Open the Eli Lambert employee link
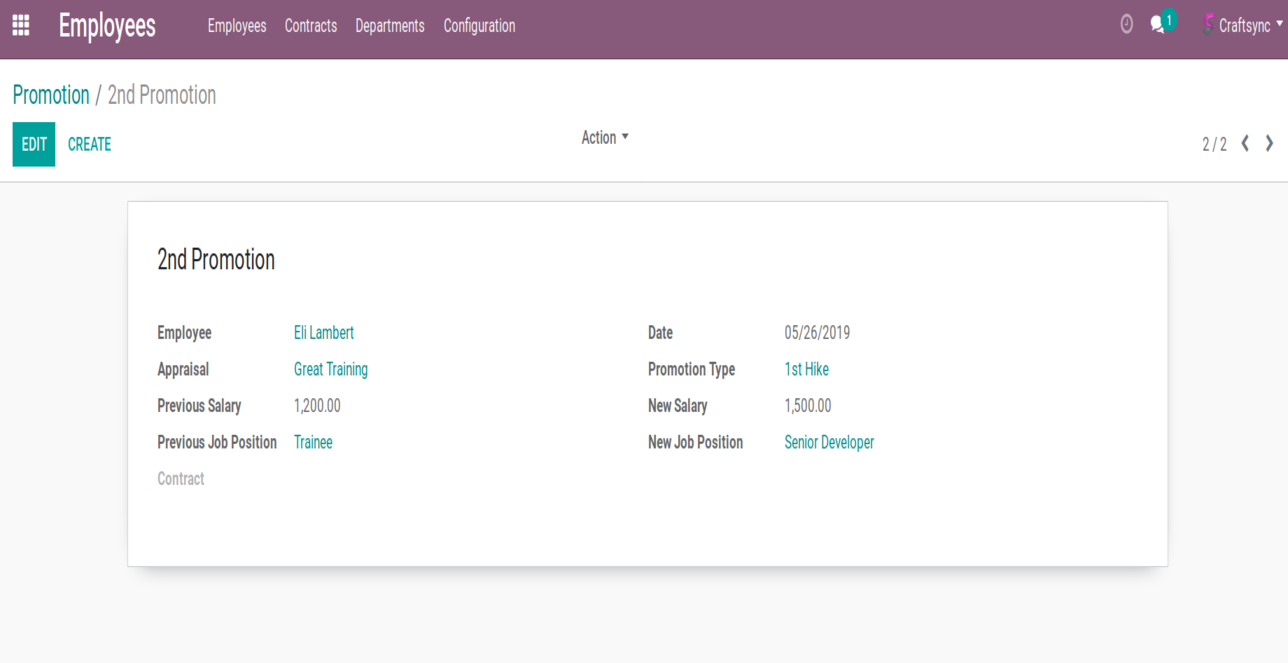Image resolution: width=1288 pixels, height=663 pixels. coord(324,333)
